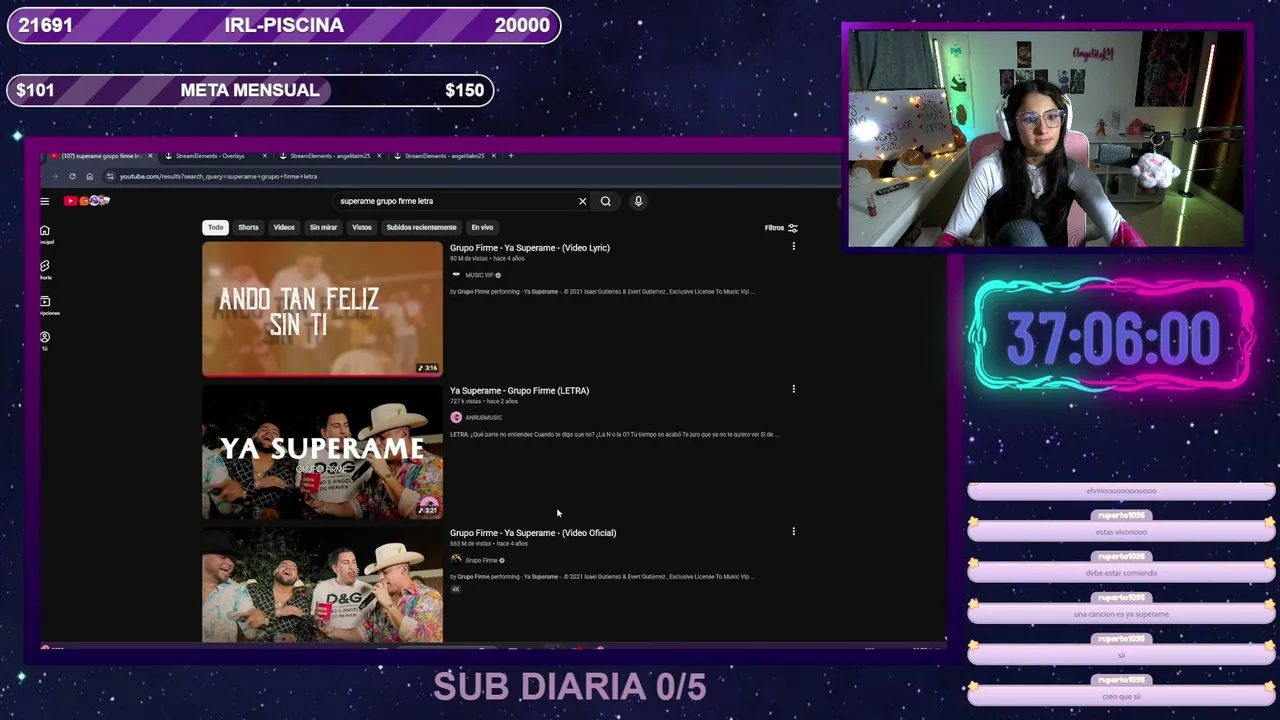Open the Tú profile sidebar icon
The width and height of the screenshot is (1280, 720).
(45, 341)
